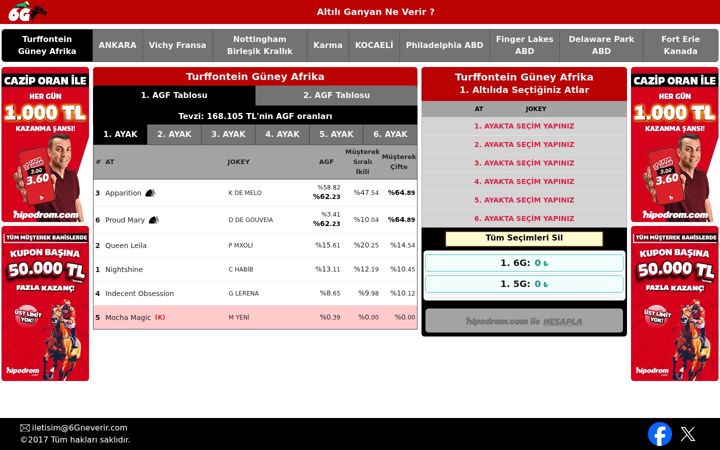Click the JOKEY header in AGF table
The width and height of the screenshot is (720, 450).
pos(238,162)
